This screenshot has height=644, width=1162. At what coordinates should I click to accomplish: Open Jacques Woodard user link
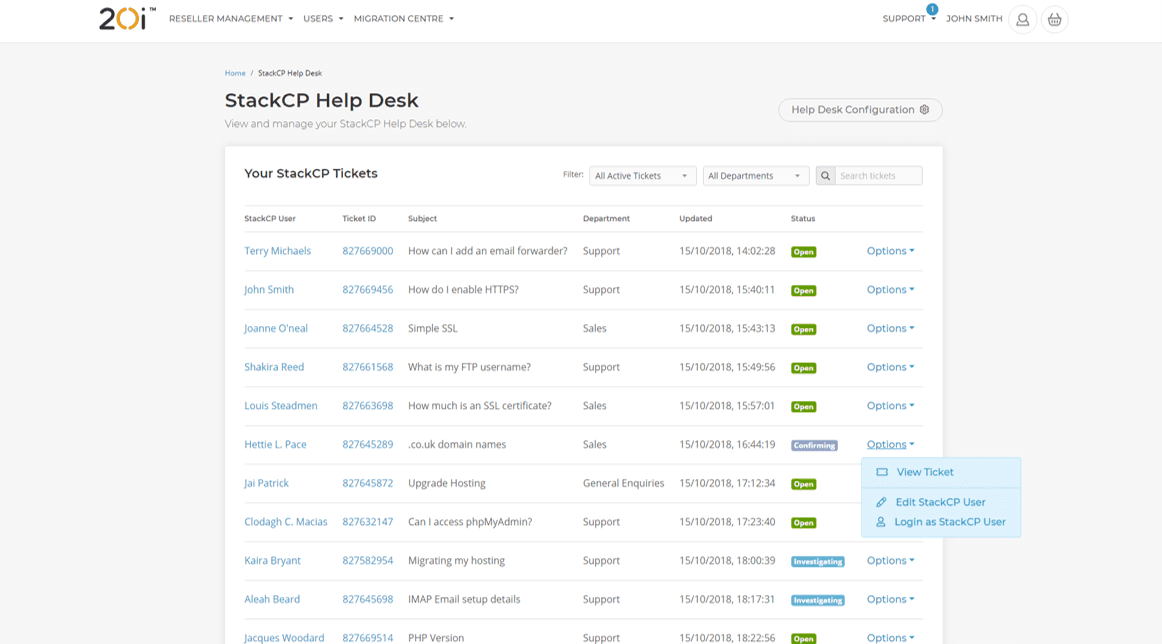[x=285, y=637]
